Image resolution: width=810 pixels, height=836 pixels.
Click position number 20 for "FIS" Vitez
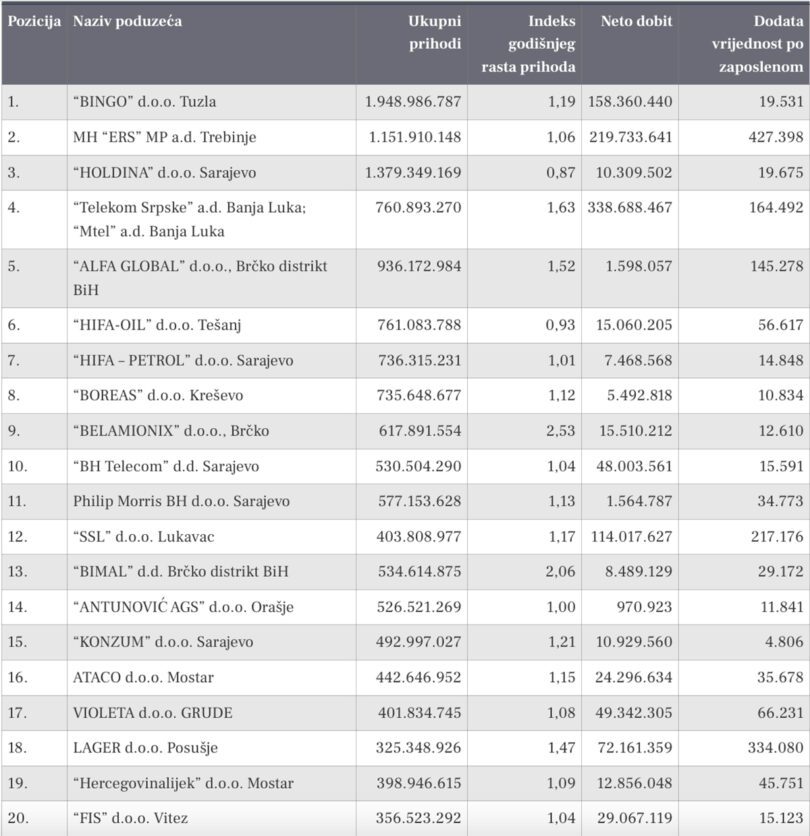[17, 818]
